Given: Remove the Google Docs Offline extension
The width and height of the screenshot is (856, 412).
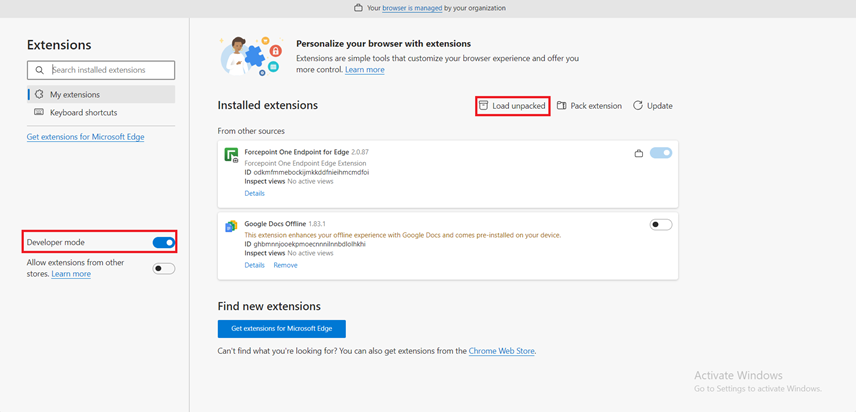Looking at the screenshot, I should 285,266.
